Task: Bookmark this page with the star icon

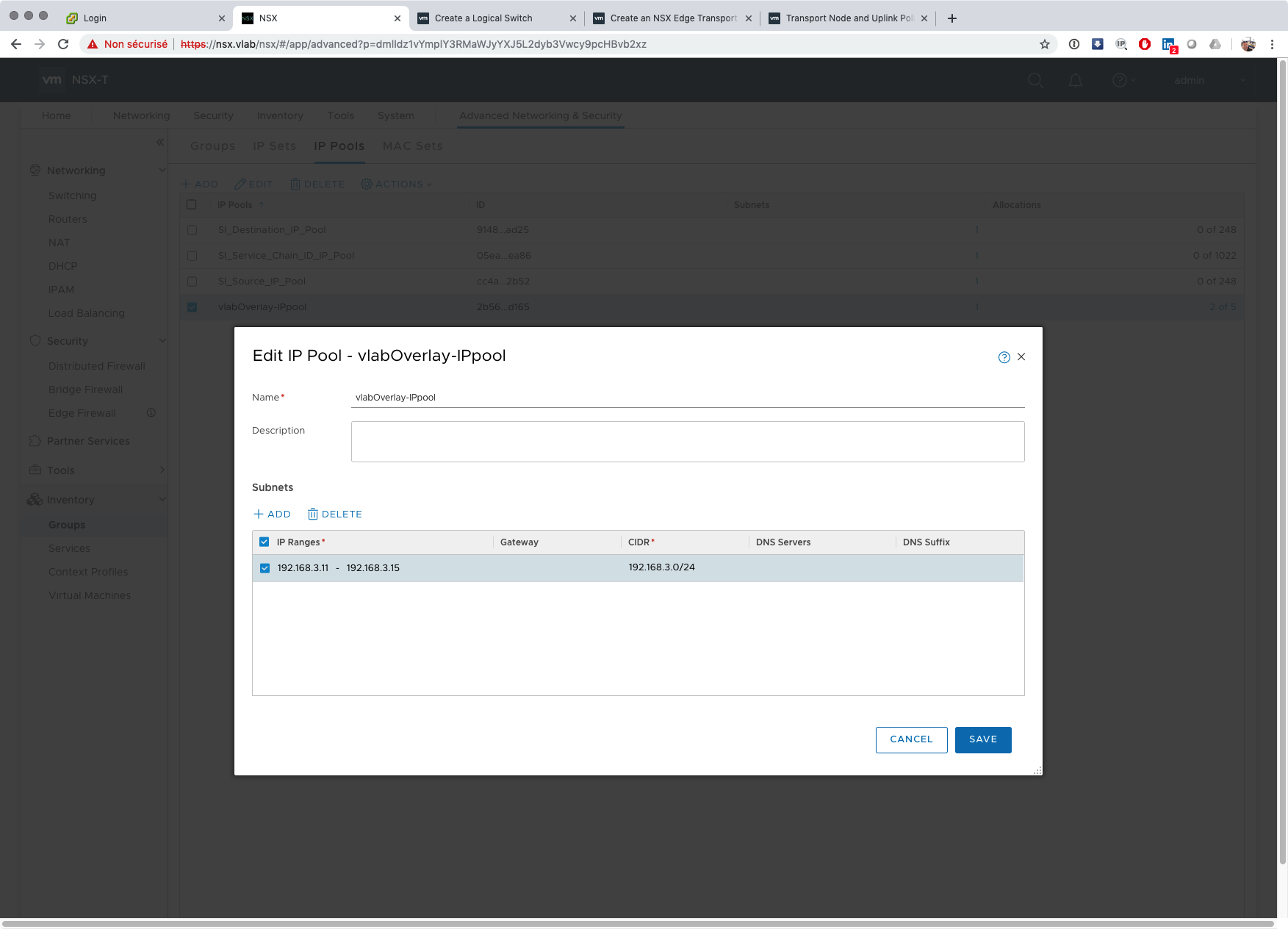Action: click(1044, 44)
